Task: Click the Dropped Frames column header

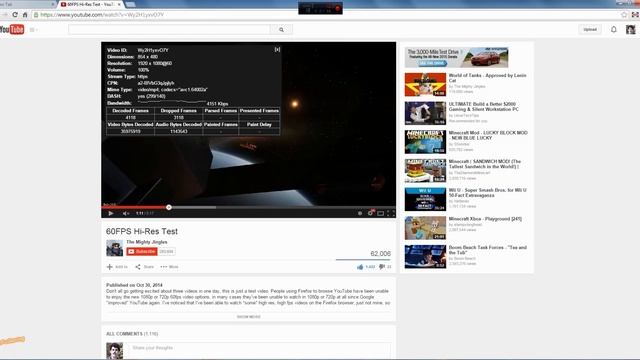Action: 178,111
